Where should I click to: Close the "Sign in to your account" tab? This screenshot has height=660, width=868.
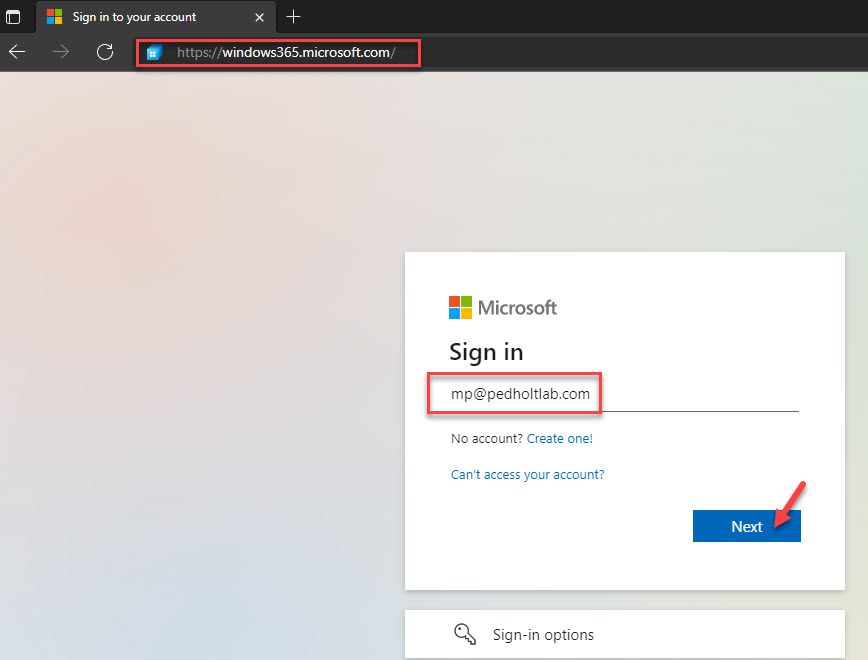coord(259,17)
